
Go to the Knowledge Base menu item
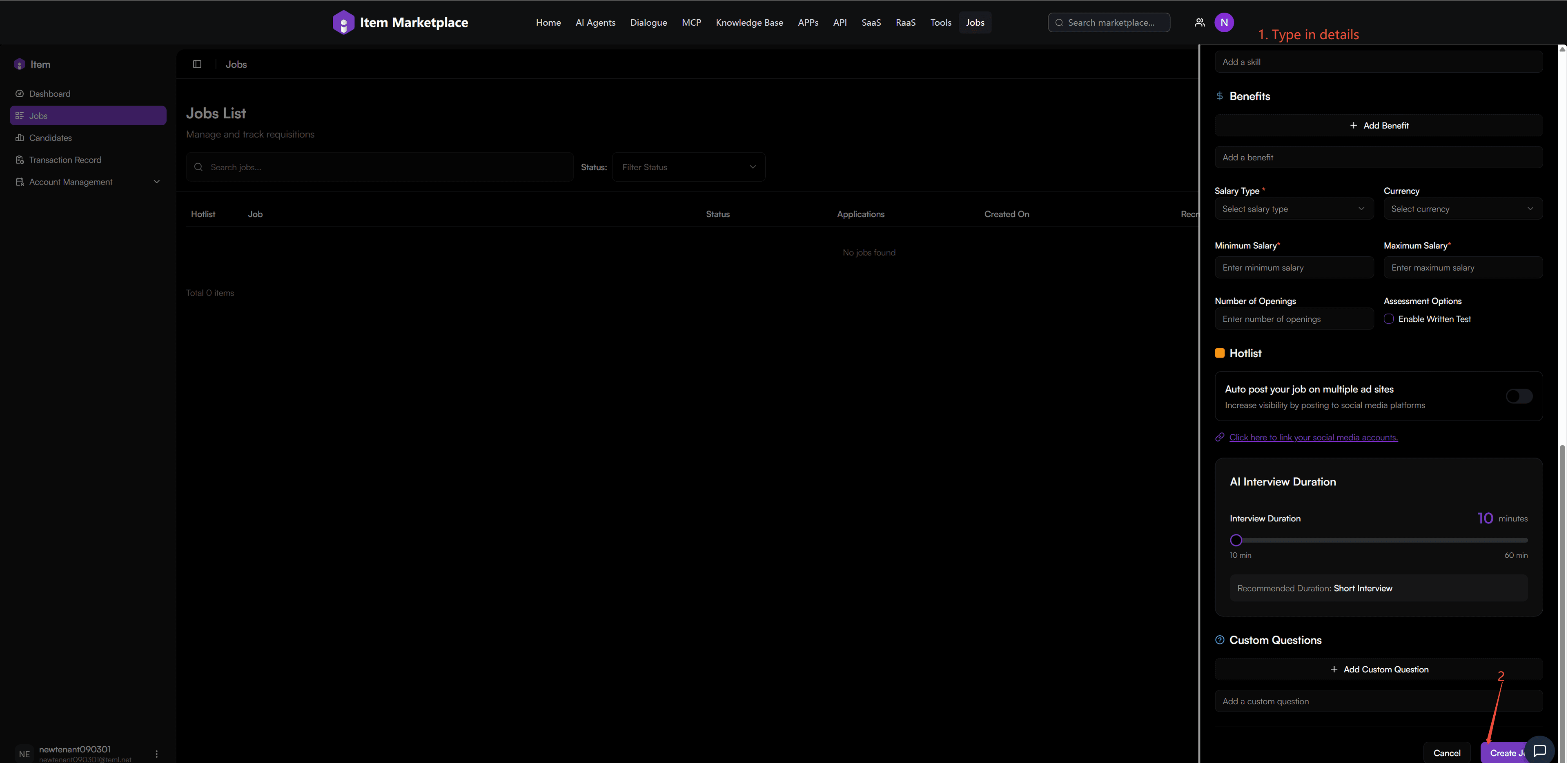[x=749, y=22]
